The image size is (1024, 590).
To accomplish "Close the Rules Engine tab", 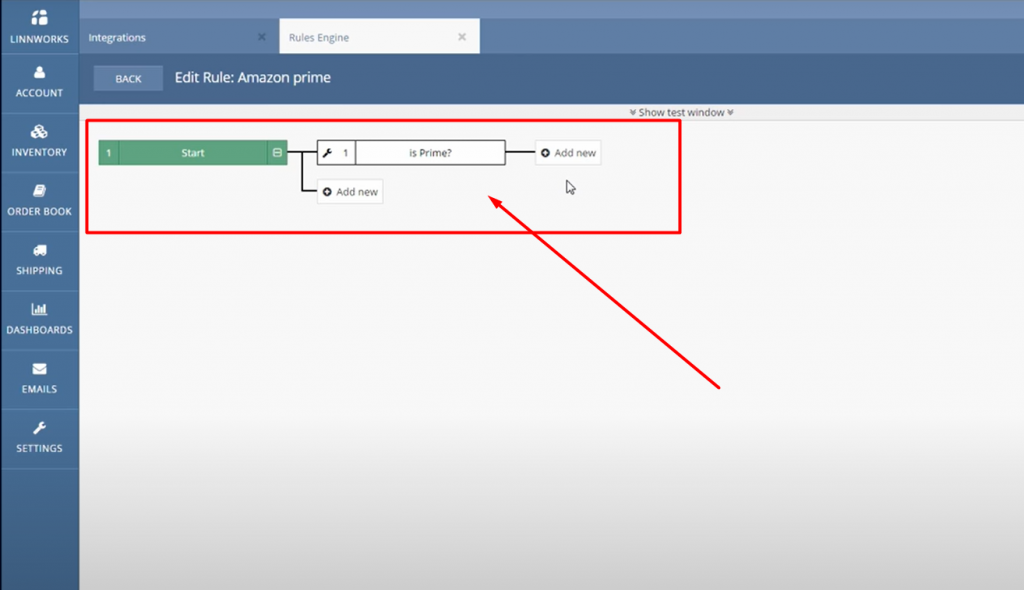I will point(462,37).
